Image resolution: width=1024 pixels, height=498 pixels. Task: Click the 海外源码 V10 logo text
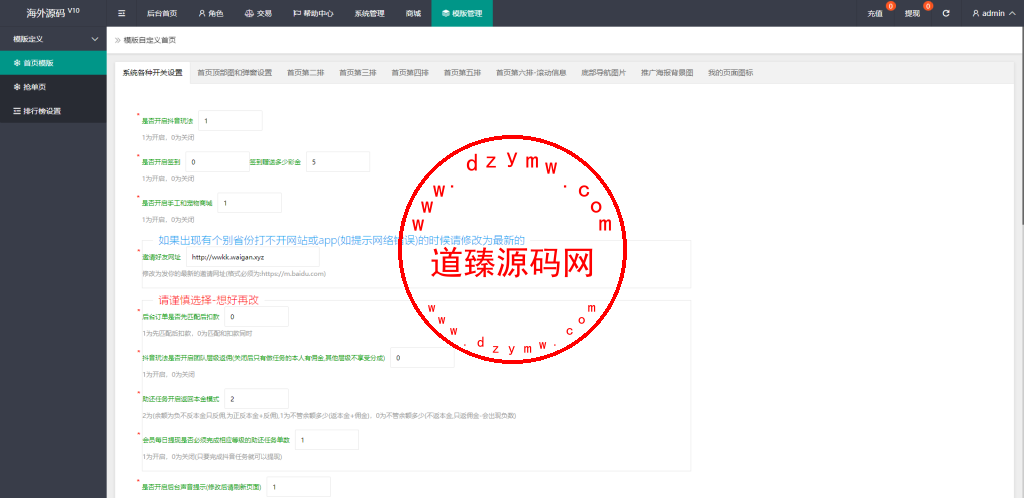(53, 13)
